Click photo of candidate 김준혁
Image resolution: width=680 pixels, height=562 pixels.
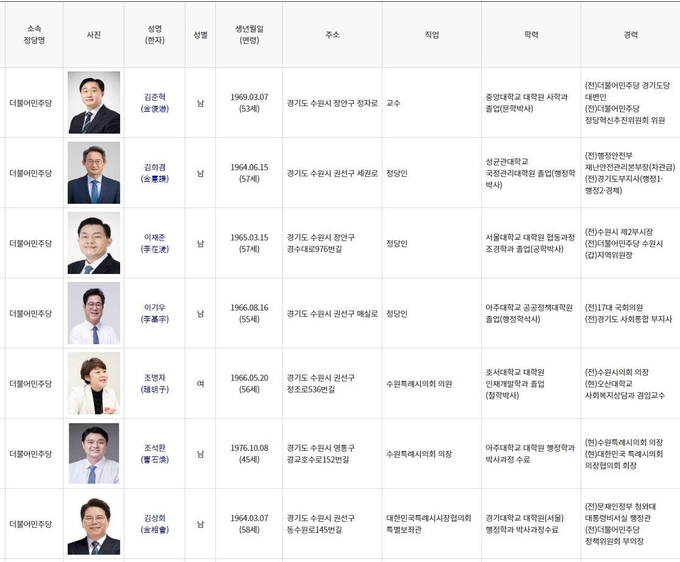point(94,102)
